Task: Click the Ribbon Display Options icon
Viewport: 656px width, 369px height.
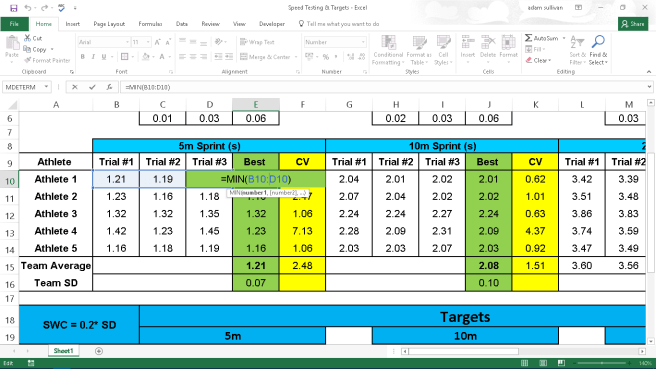Action: [578, 8]
